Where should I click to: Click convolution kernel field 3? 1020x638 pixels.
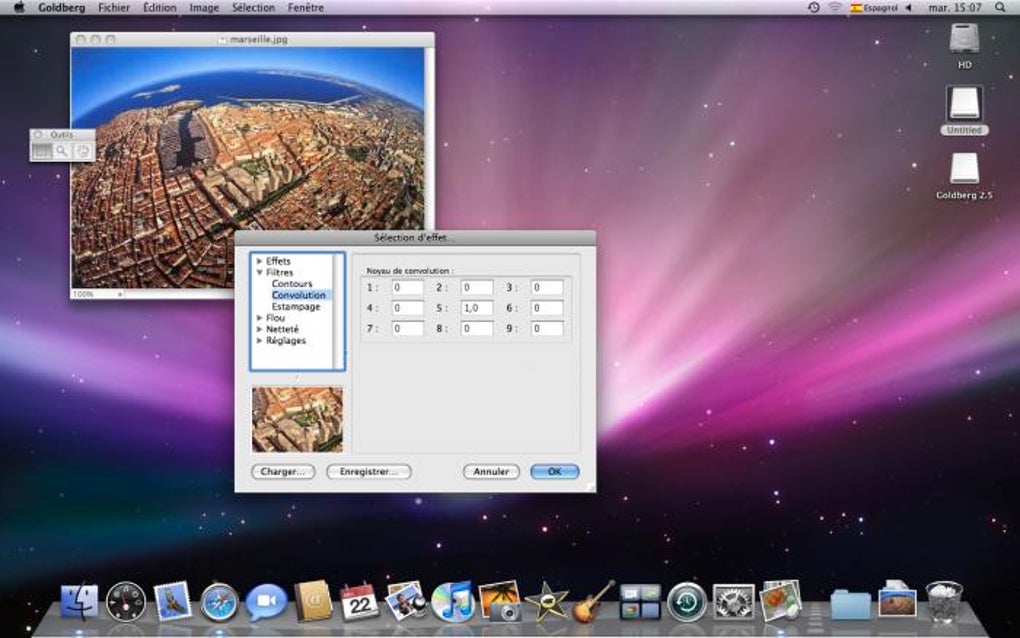547,287
